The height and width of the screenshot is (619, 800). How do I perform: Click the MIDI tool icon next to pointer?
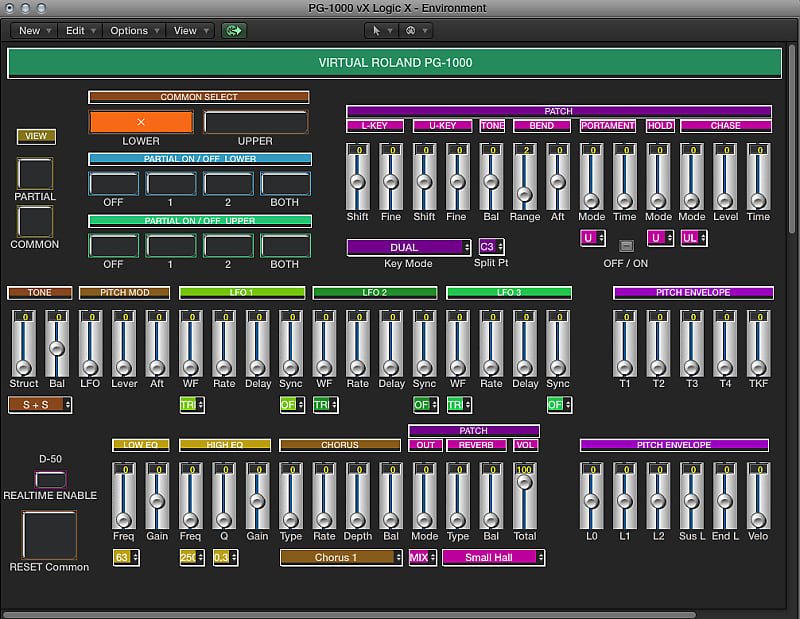(409, 31)
